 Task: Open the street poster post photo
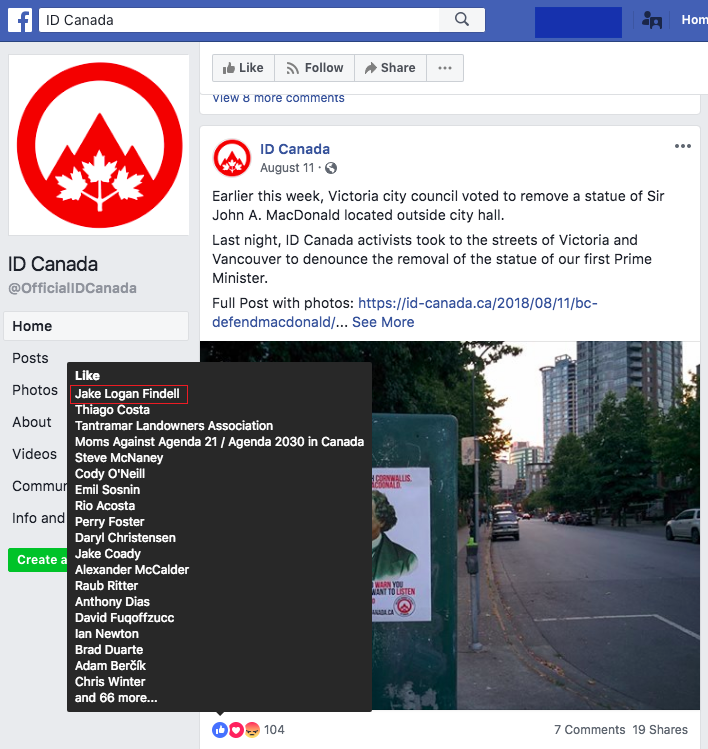click(536, 525)
